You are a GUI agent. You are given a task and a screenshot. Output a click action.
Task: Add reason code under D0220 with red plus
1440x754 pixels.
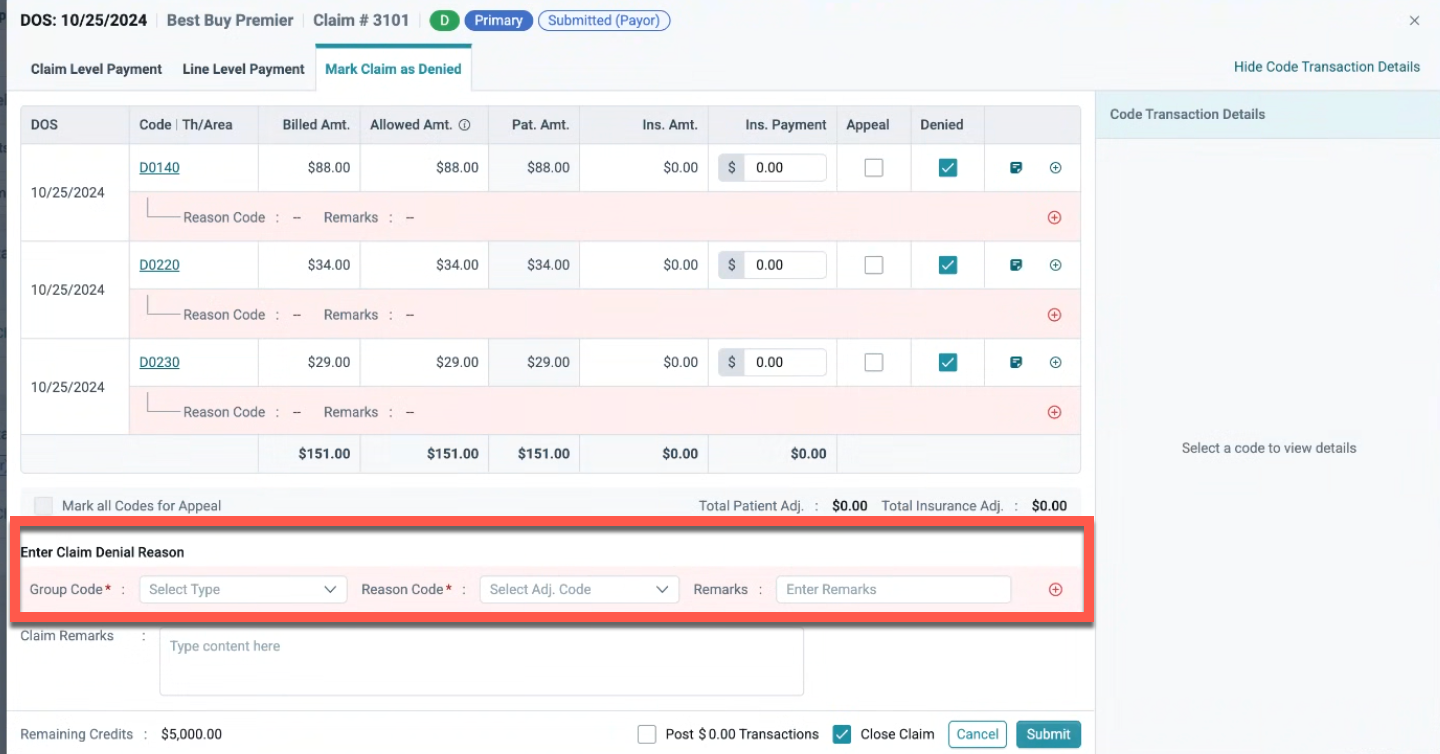[1054, 314]
